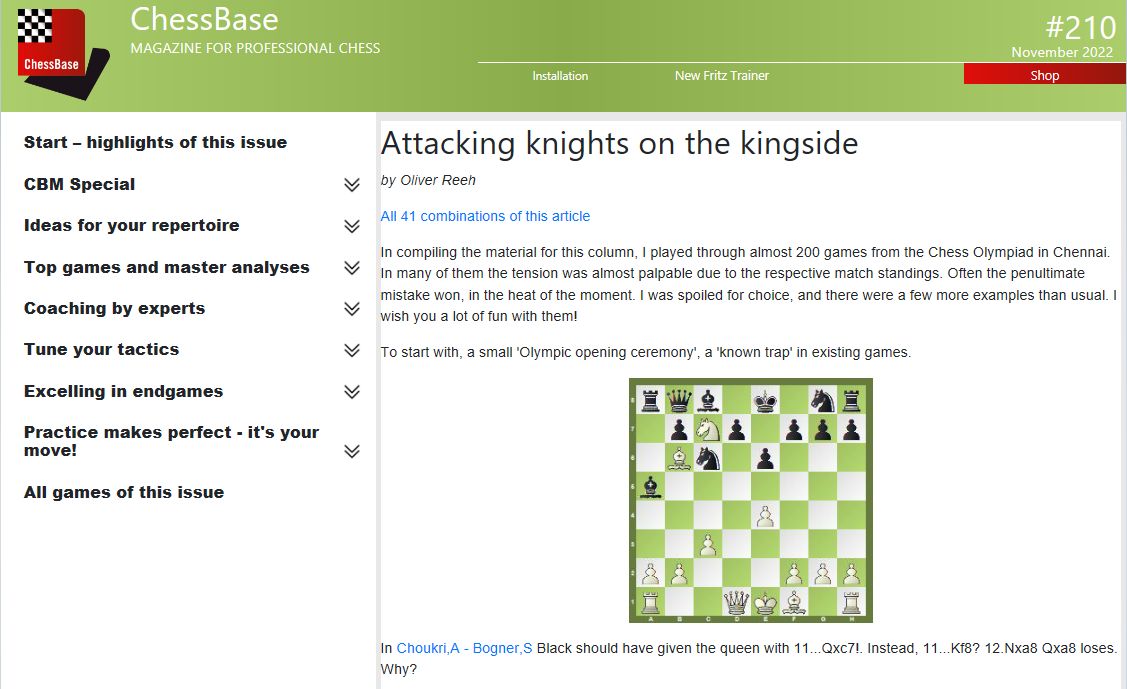This screenshot has height=689, width=1127.
Task: Select the black knight on c6
Action: pos(708,458)
